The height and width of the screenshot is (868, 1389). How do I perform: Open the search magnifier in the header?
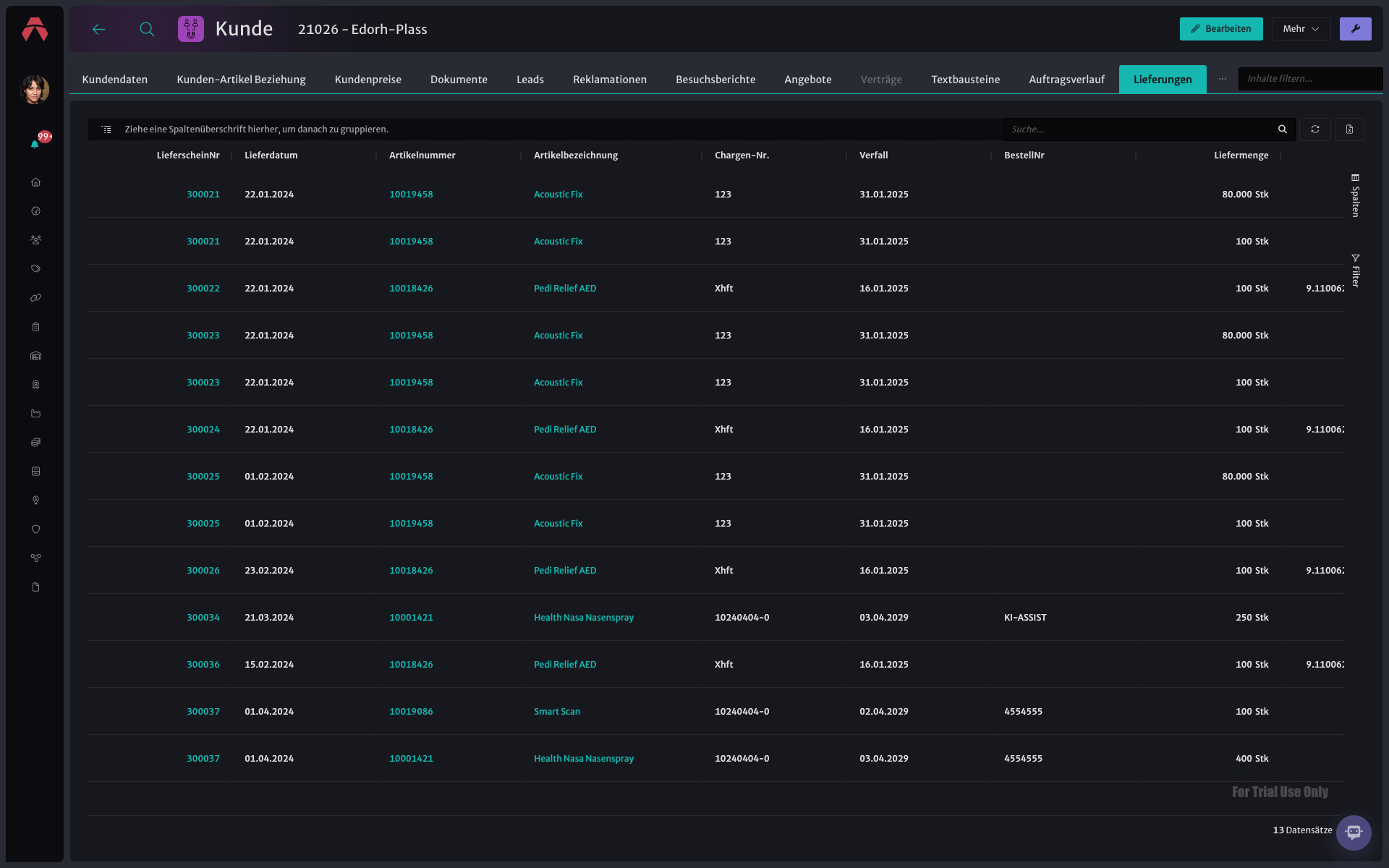coord(147,29)
